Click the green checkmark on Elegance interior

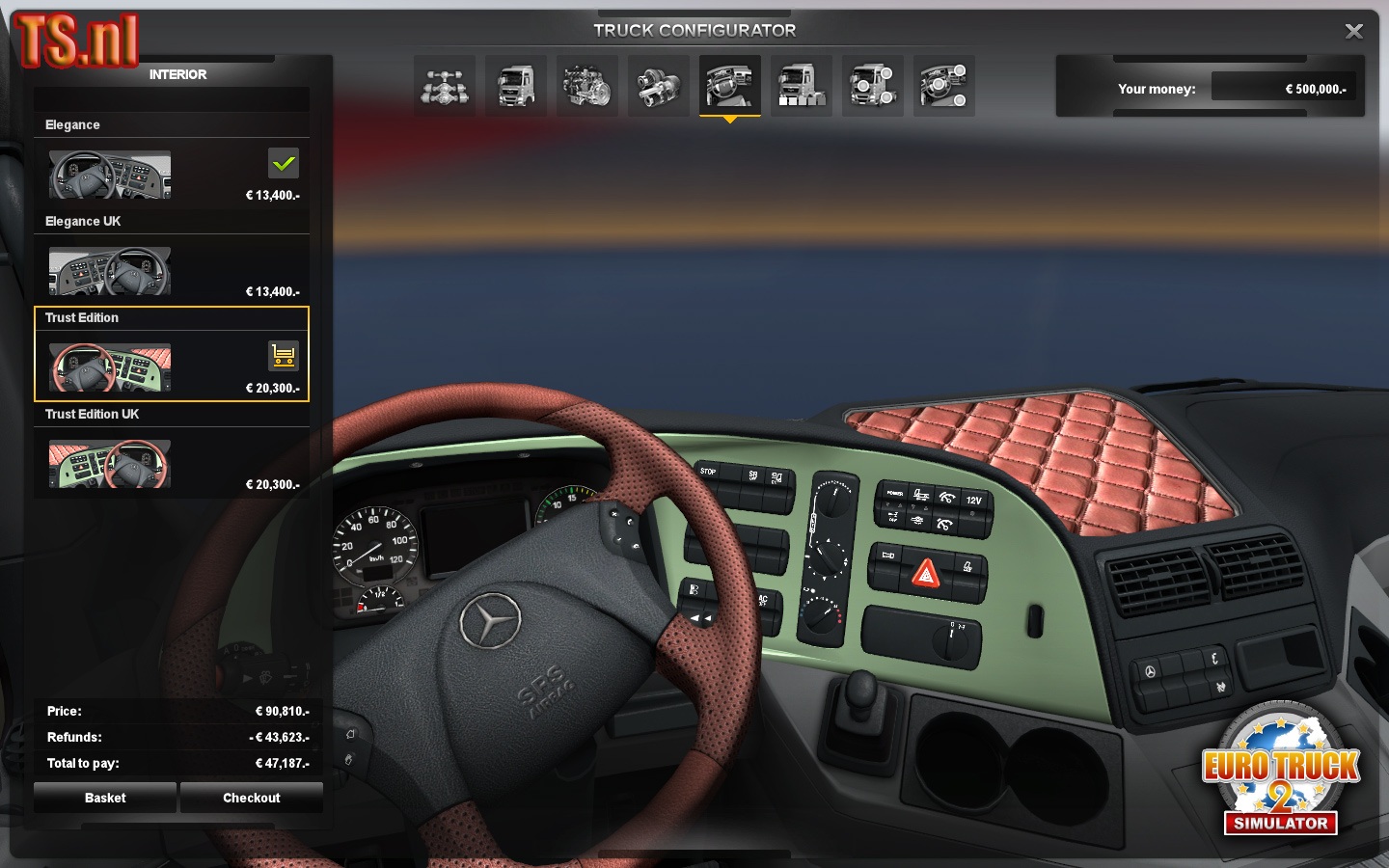click(x=284, y=163)
